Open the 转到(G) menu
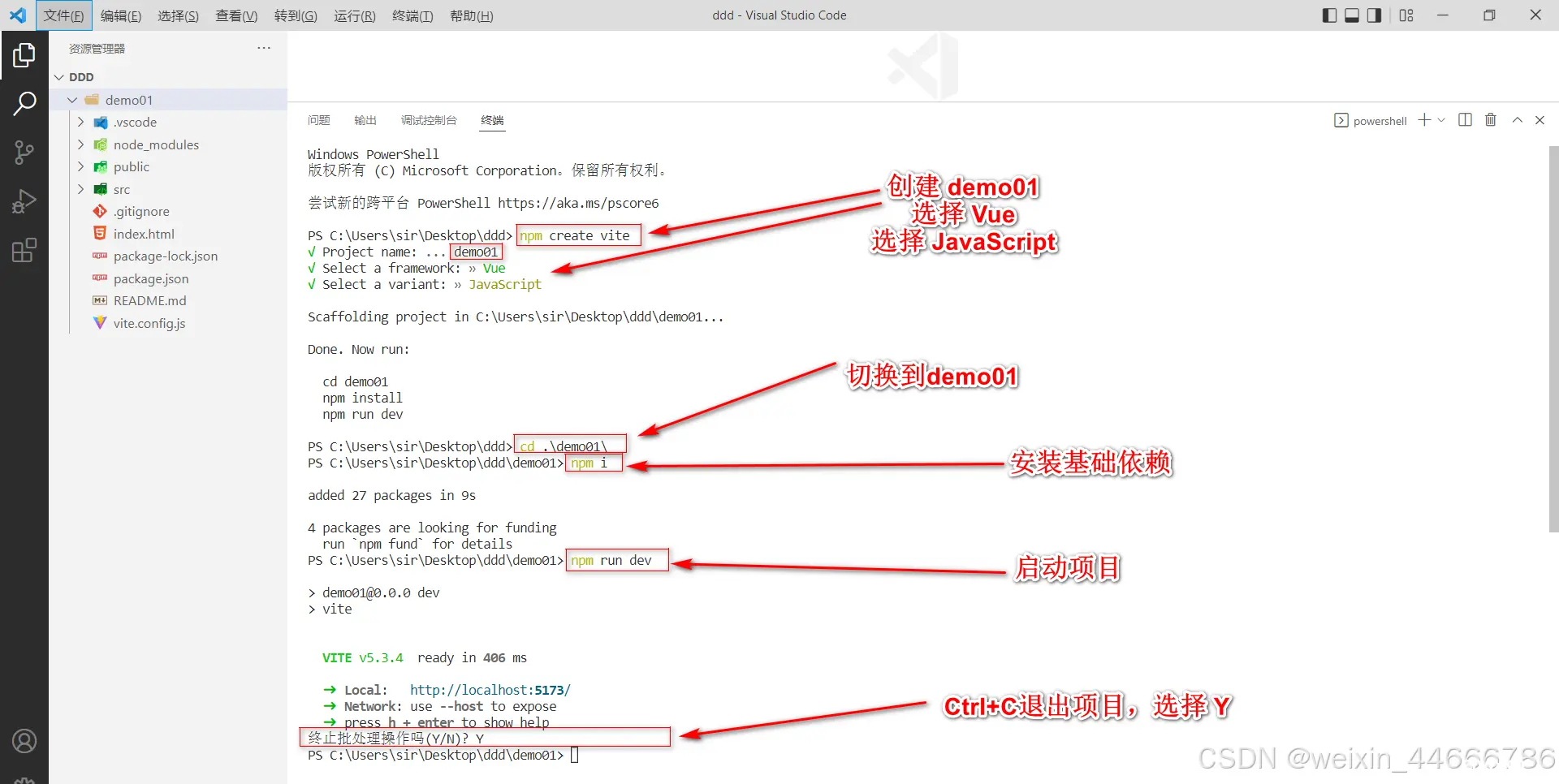1559x784 pixels. coord(296,15)
